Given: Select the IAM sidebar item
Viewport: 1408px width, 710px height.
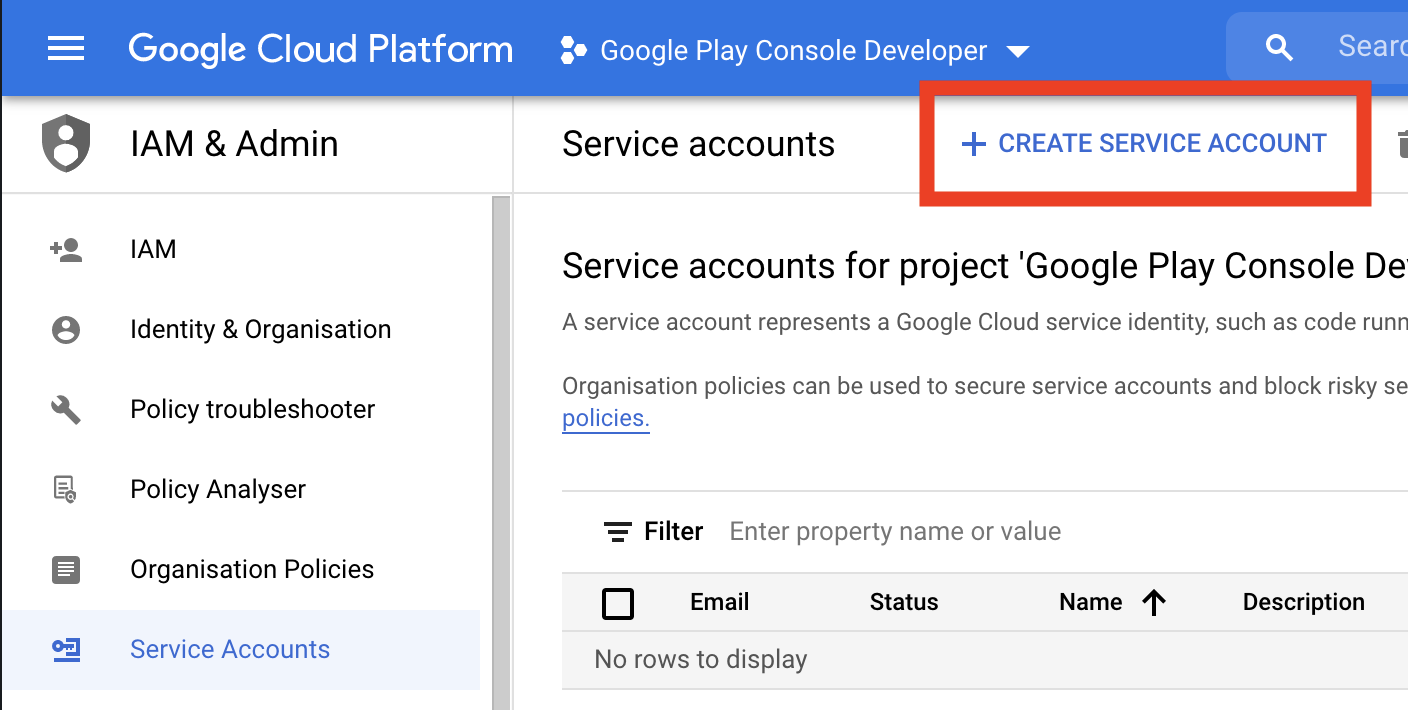Looking at the screenshot, I should point(152,249).
